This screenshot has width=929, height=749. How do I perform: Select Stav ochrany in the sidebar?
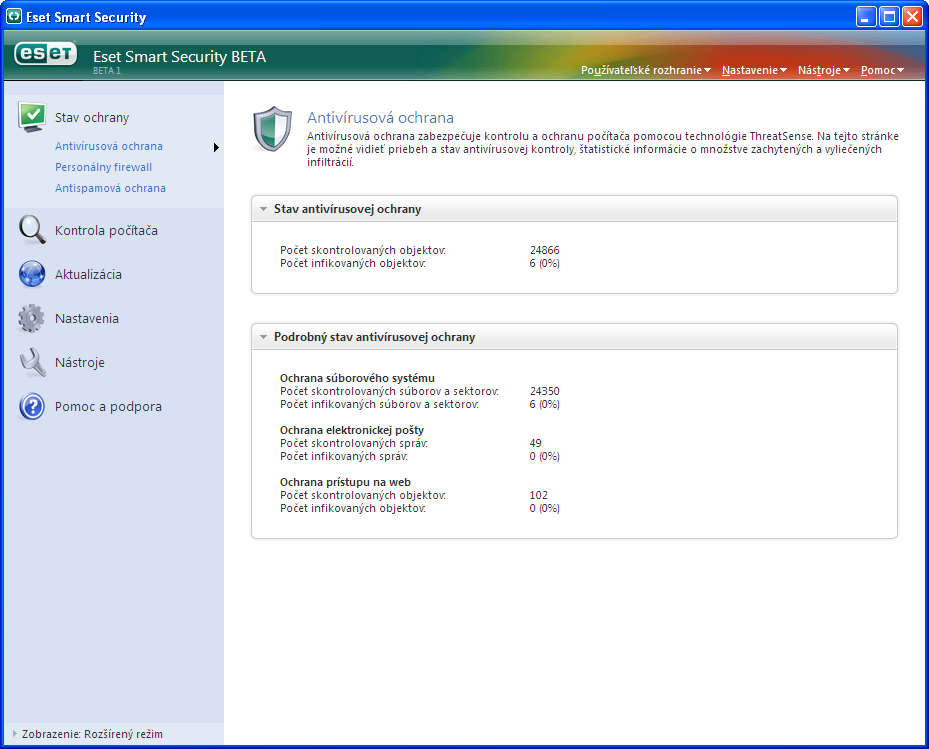(92, 117)
